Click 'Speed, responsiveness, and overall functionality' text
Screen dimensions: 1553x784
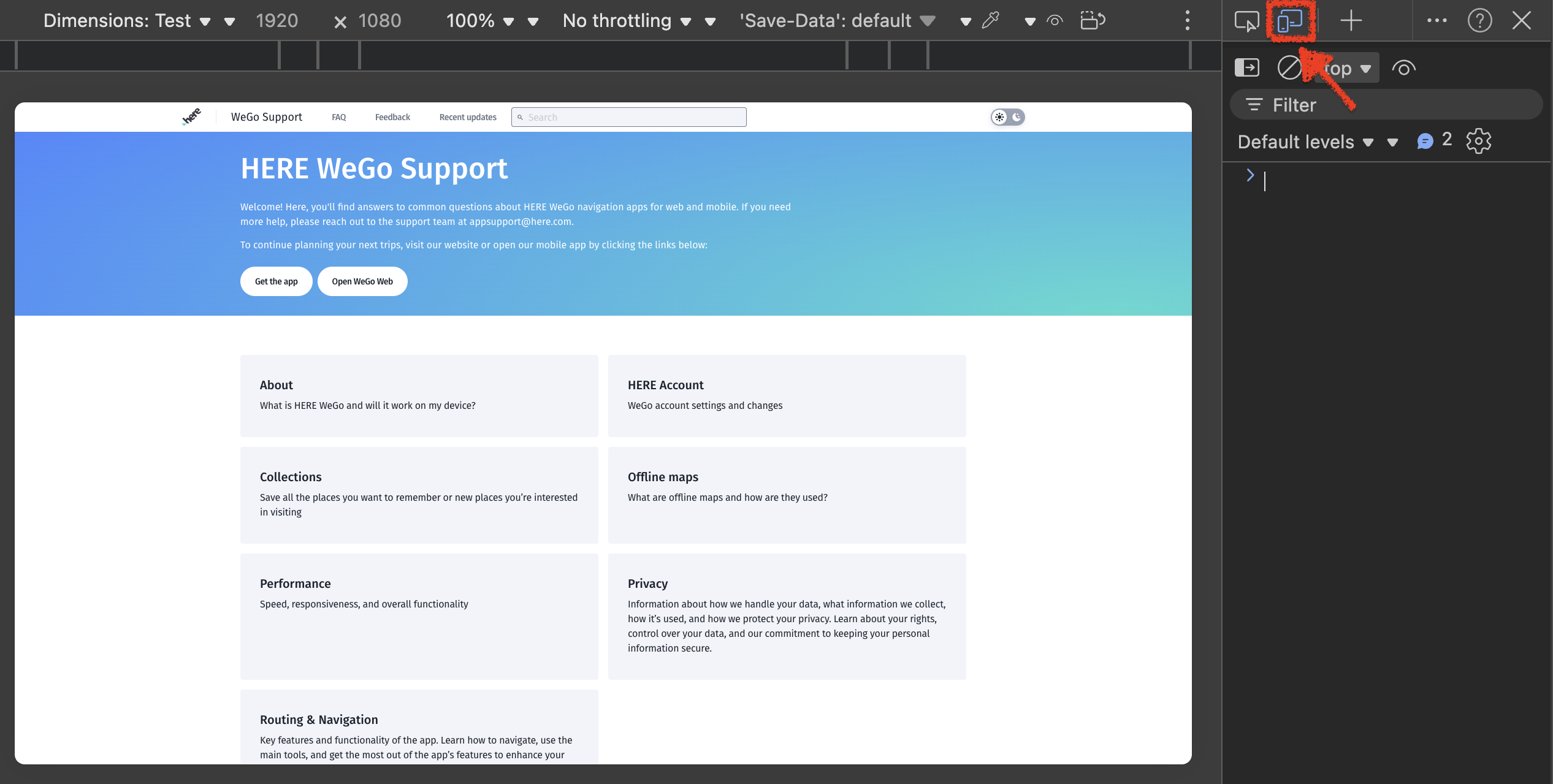point(364,604)
